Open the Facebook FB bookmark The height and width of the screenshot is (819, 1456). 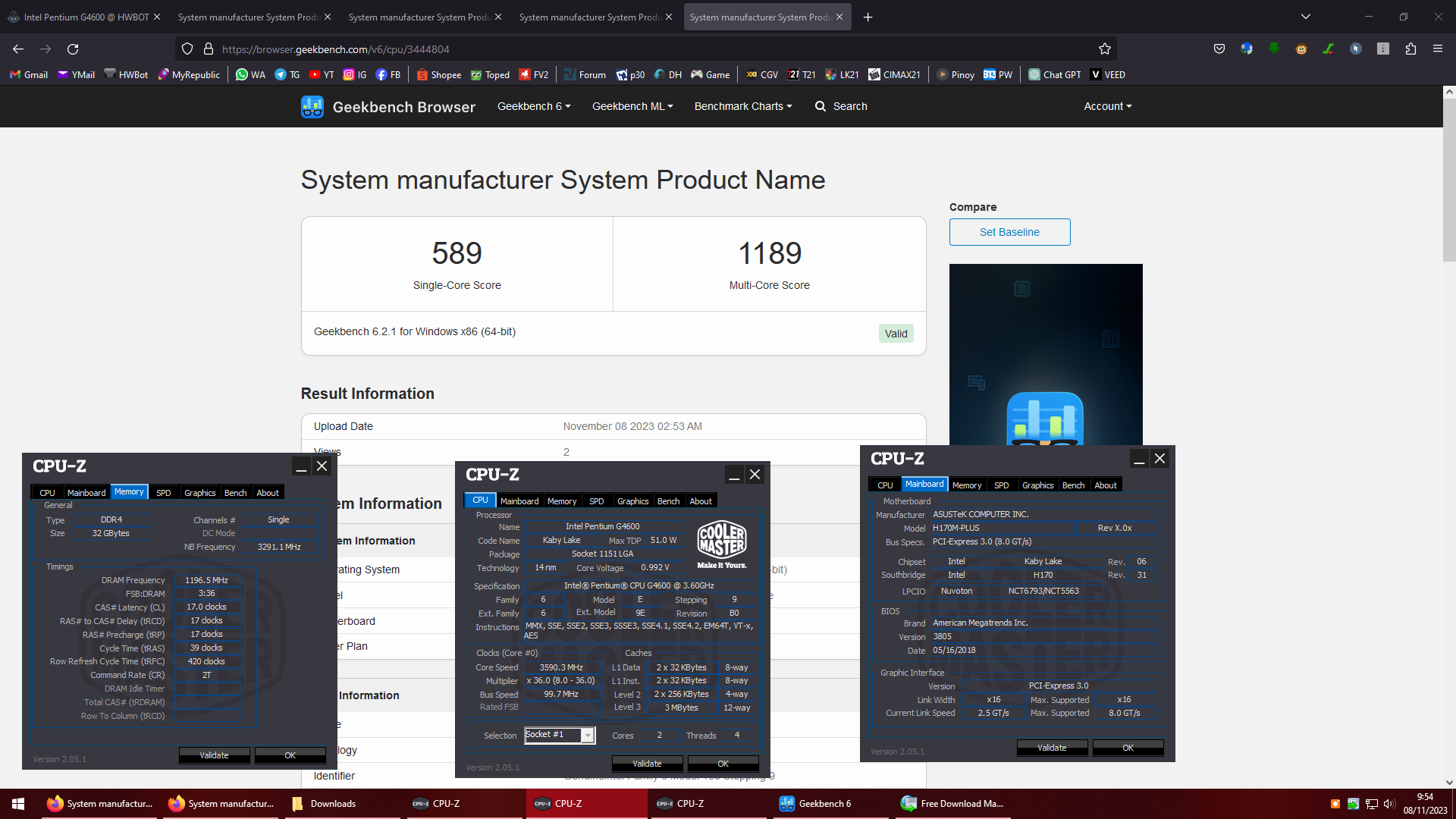(388, 74)
